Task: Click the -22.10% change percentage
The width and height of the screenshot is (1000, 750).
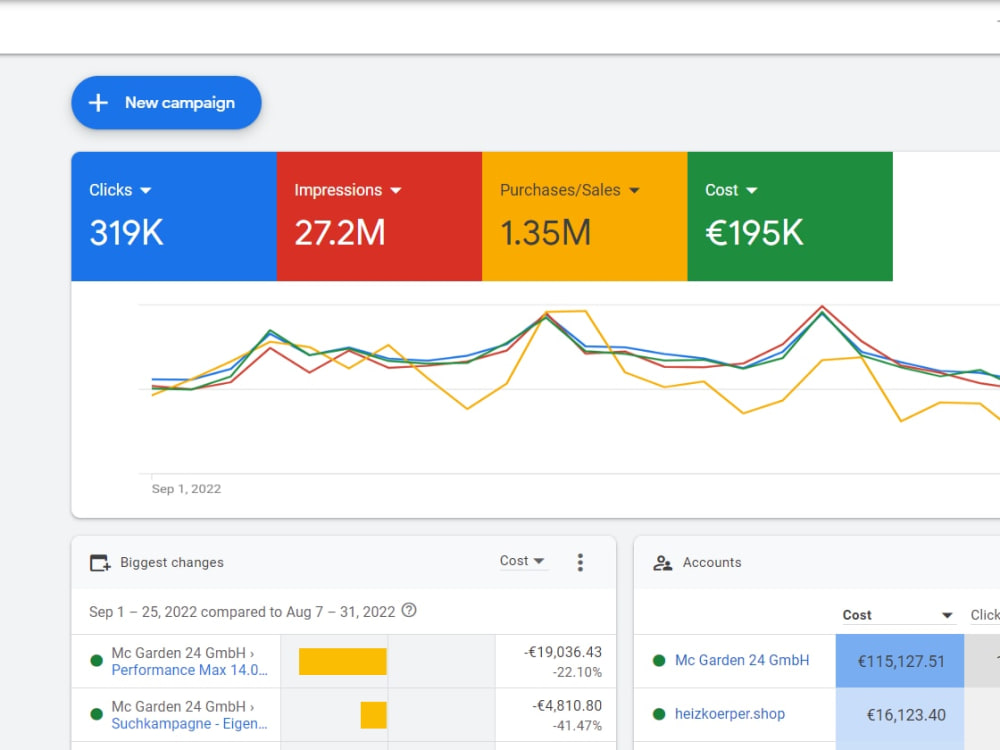Action: pyautogui.click(x=577, y=672)
